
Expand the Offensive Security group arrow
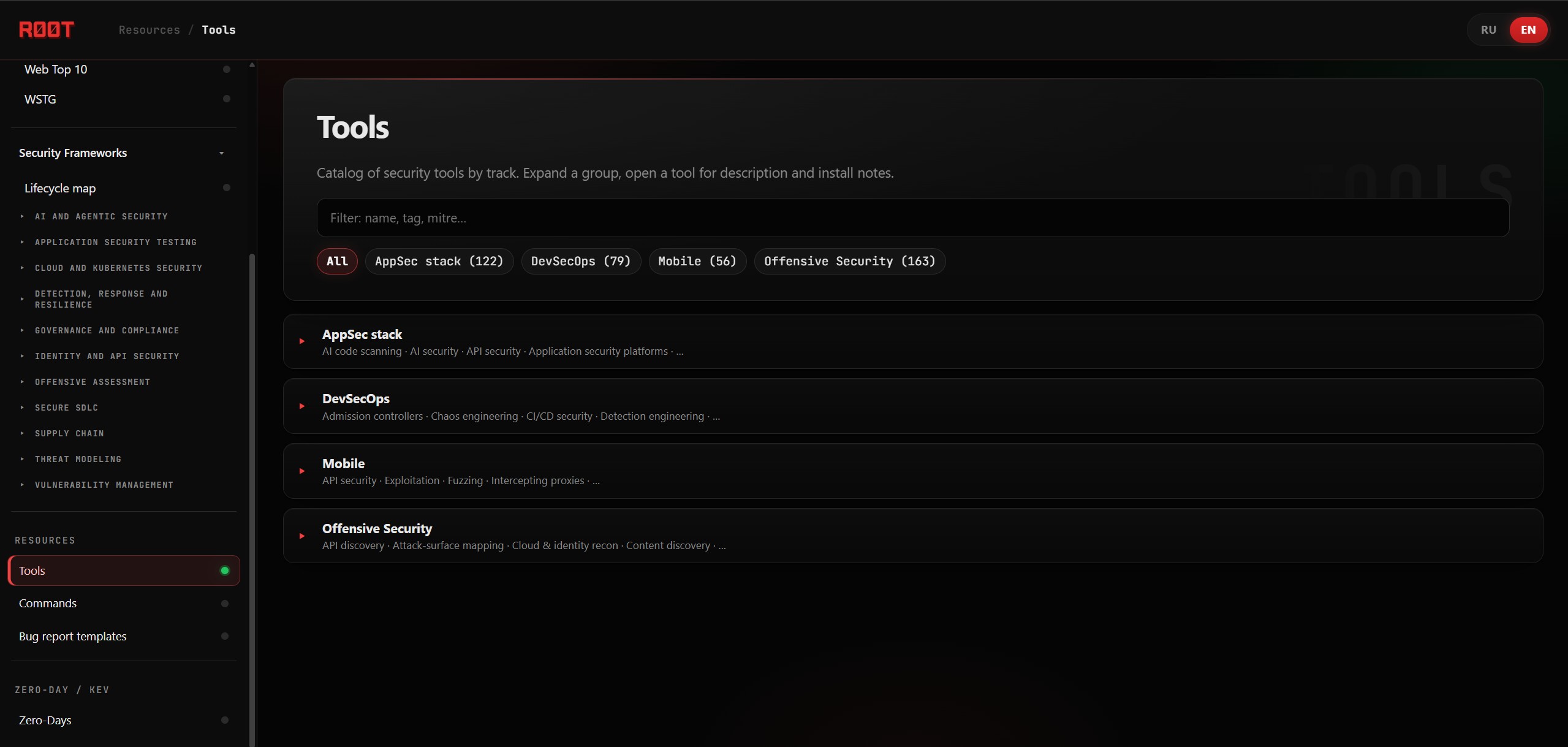(302, 536)
